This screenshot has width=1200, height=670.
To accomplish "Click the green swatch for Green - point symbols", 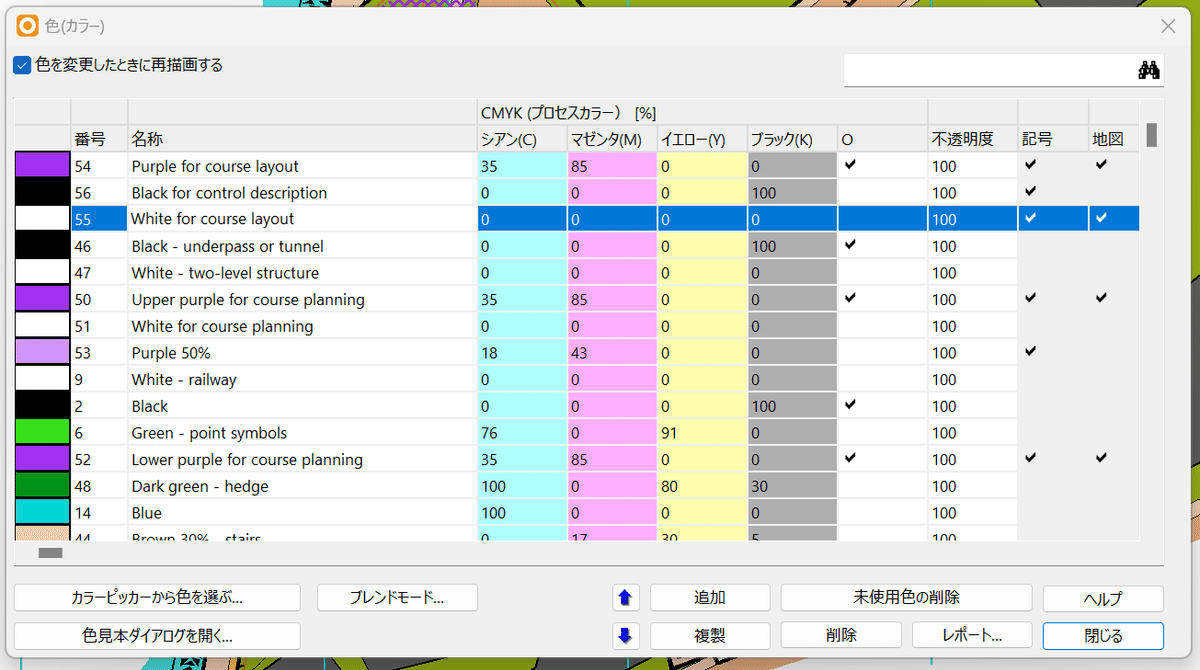I will [42, 432].
